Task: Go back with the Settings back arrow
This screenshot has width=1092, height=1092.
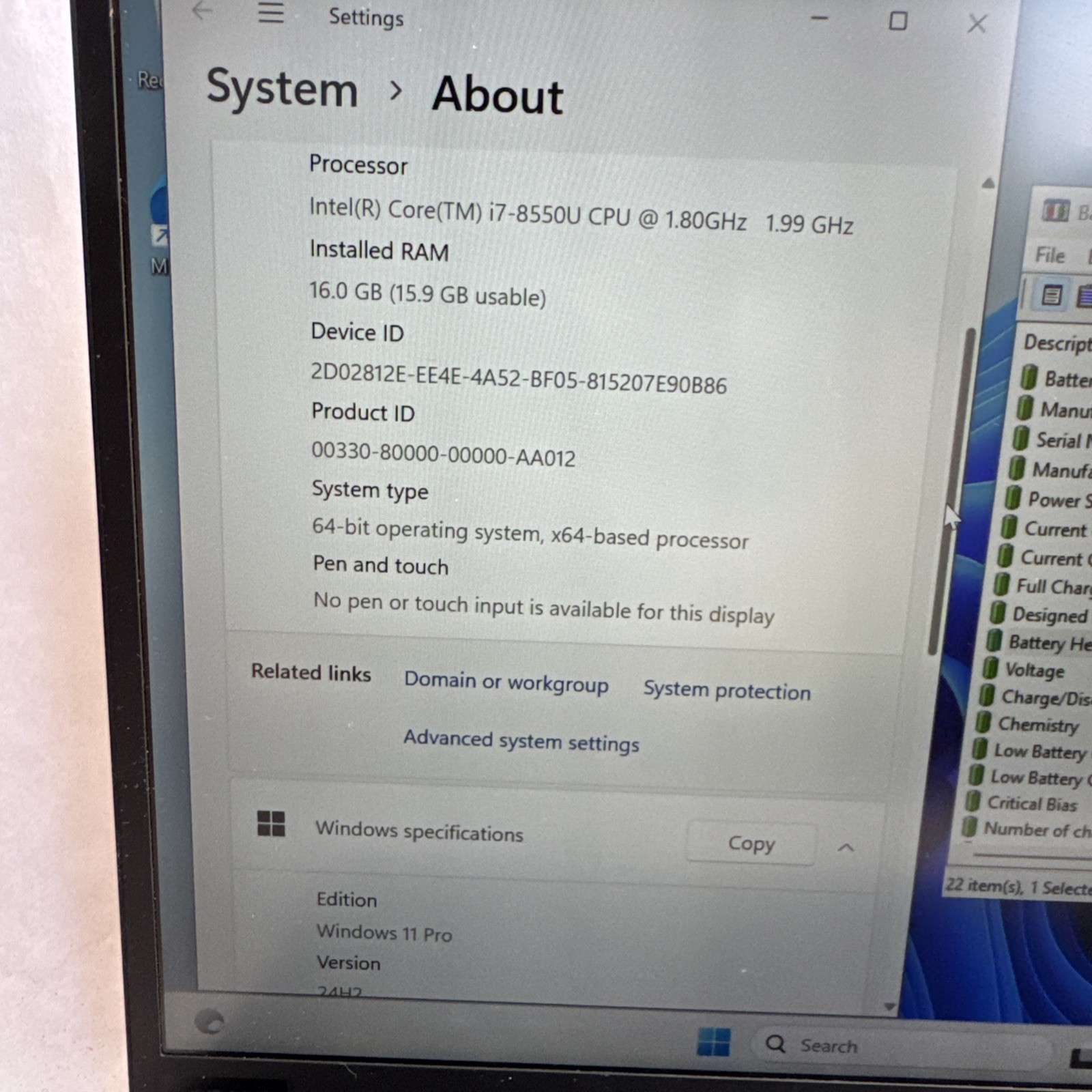Action: [x=203, y=10]
